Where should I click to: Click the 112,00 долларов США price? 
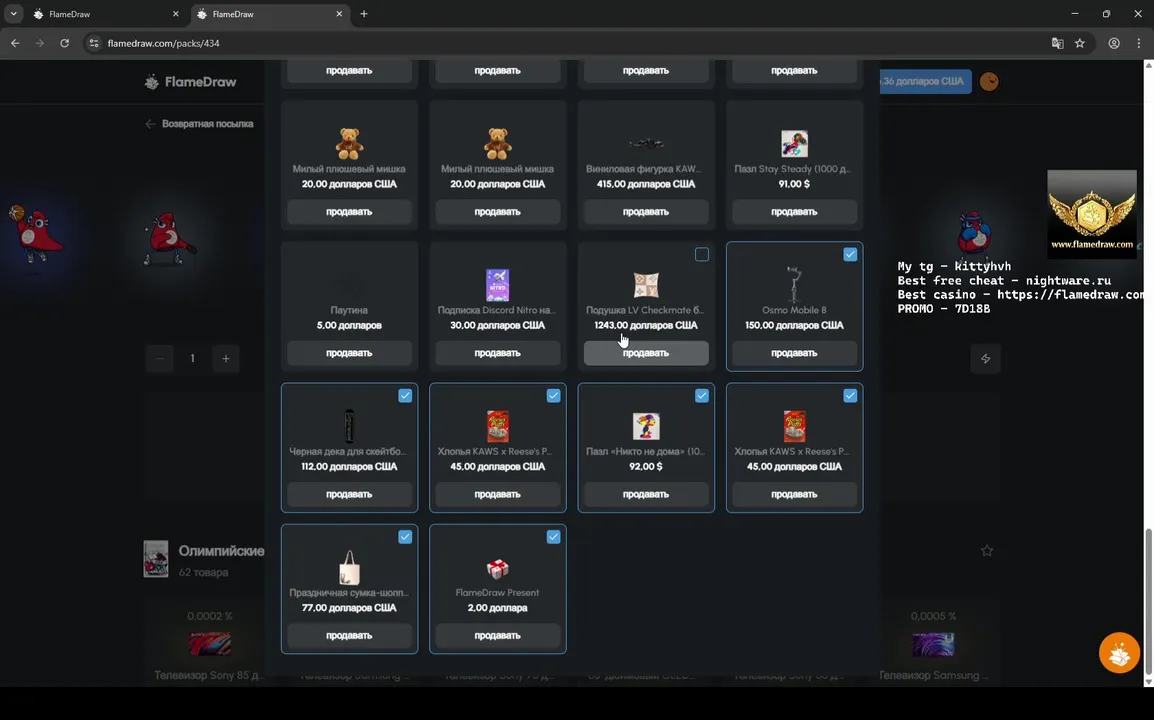(349, 466)
